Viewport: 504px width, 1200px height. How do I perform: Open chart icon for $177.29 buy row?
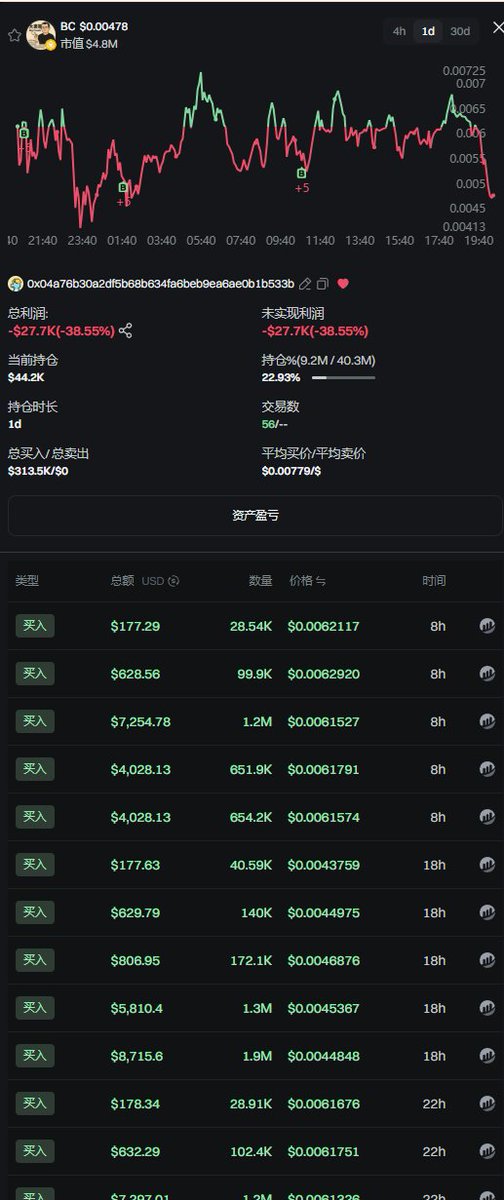point(487,626)
